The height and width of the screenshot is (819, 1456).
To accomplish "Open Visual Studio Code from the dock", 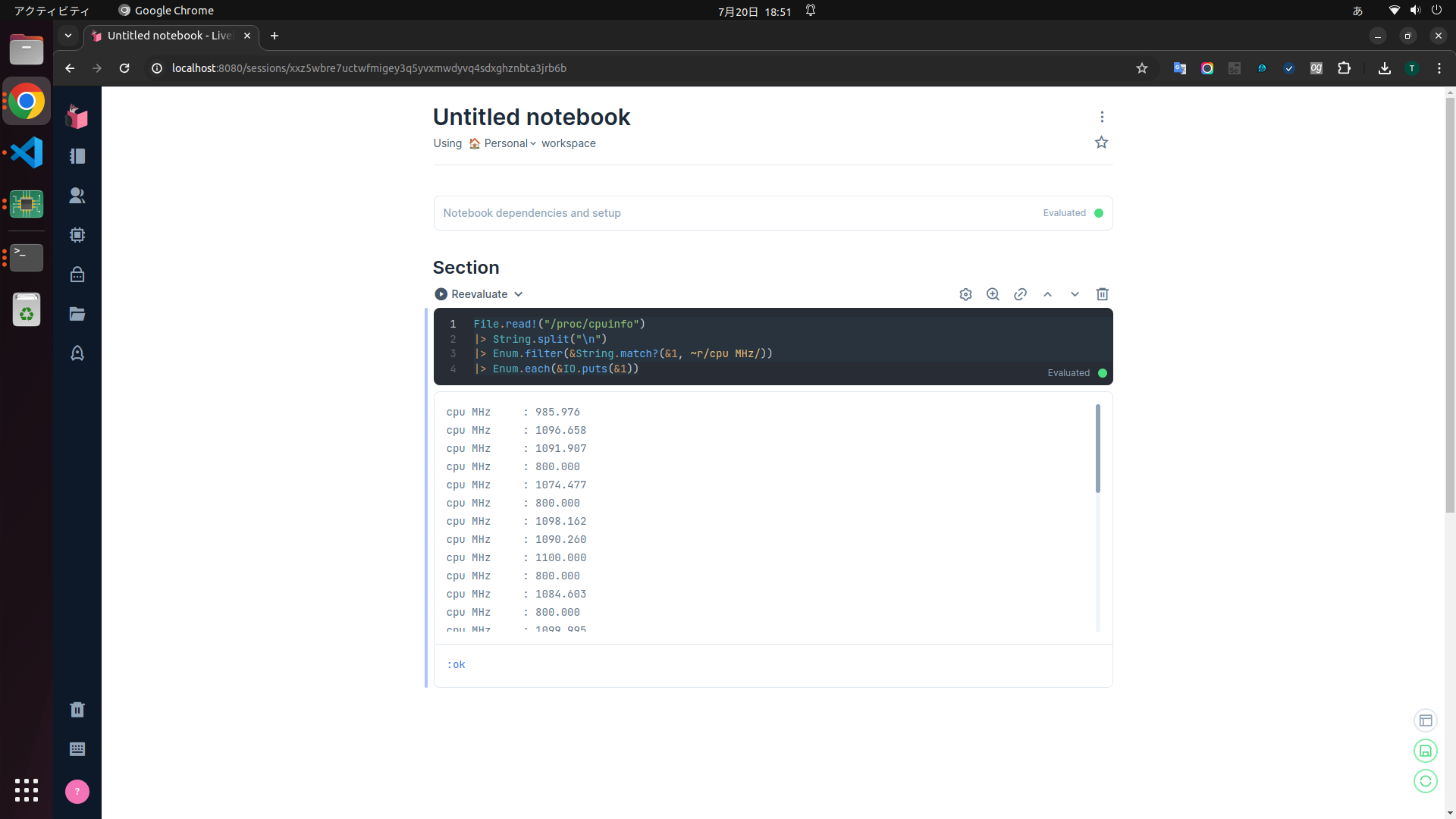I will 27,152.
